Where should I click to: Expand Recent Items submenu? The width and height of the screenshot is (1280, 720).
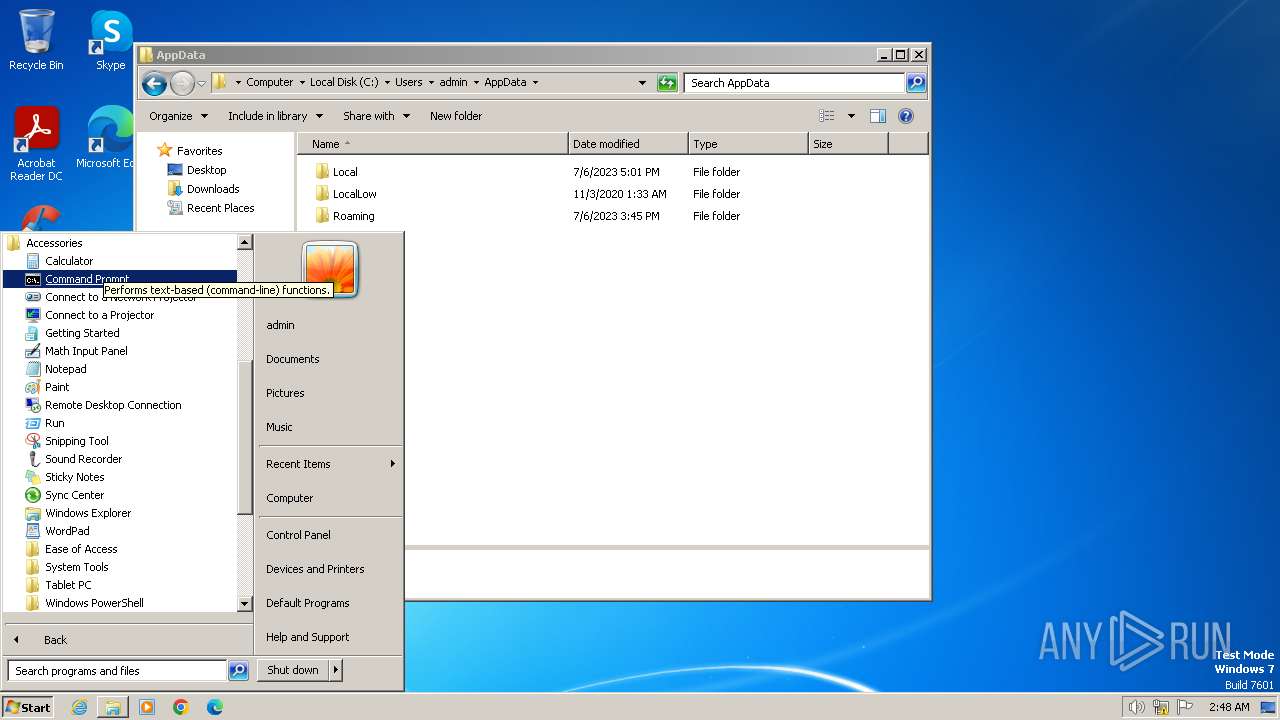[330, 464]
